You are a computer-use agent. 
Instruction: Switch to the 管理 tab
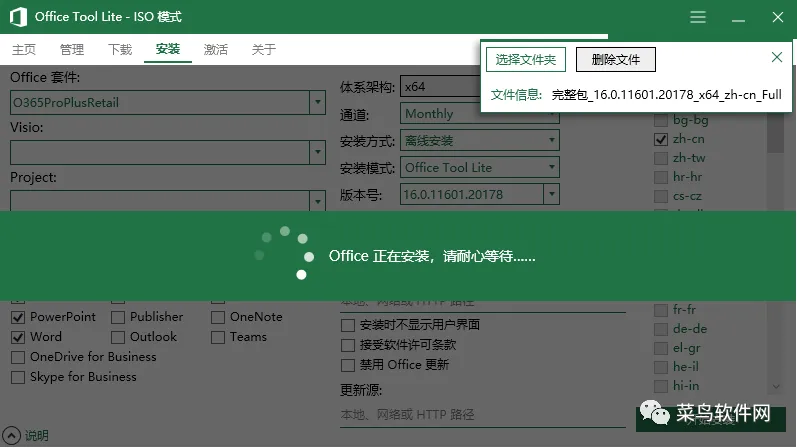[x=72, y=49]
